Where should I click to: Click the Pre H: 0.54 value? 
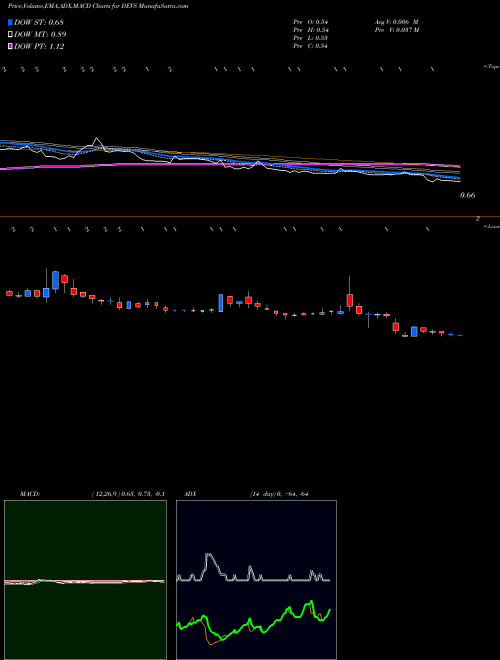[x=311, y=30]
